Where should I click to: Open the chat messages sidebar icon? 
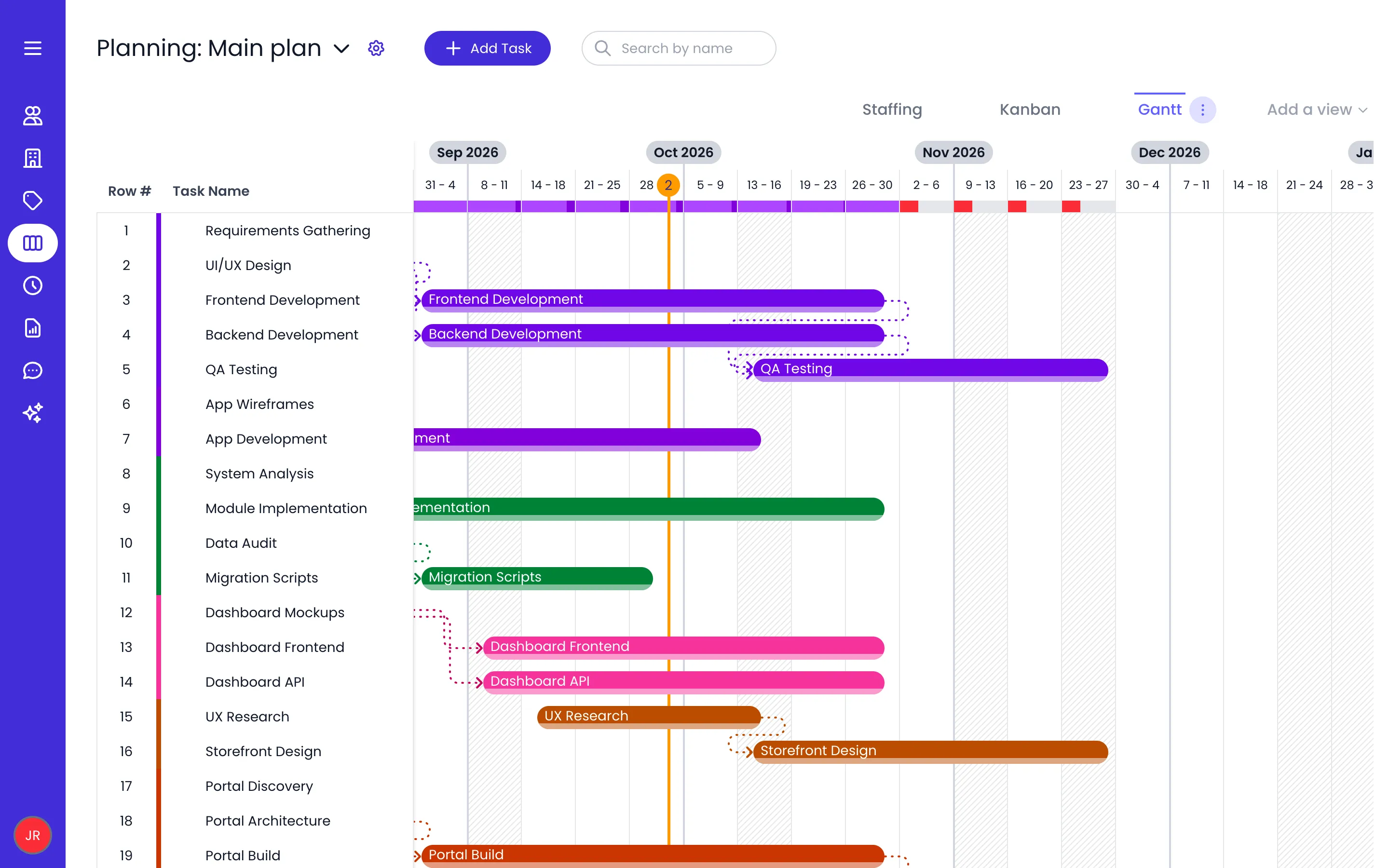pyautogui.click(x=33, y=370)
